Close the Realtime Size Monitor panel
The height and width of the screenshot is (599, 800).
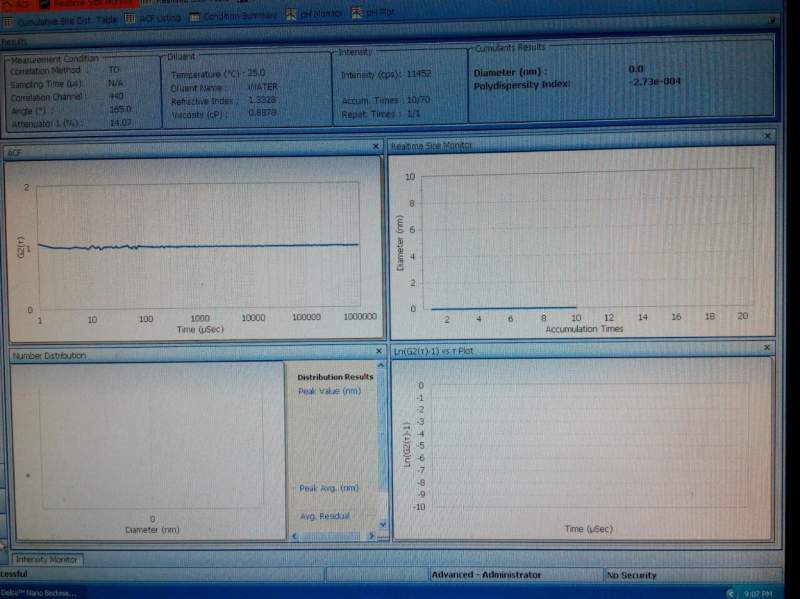[768, 136]
